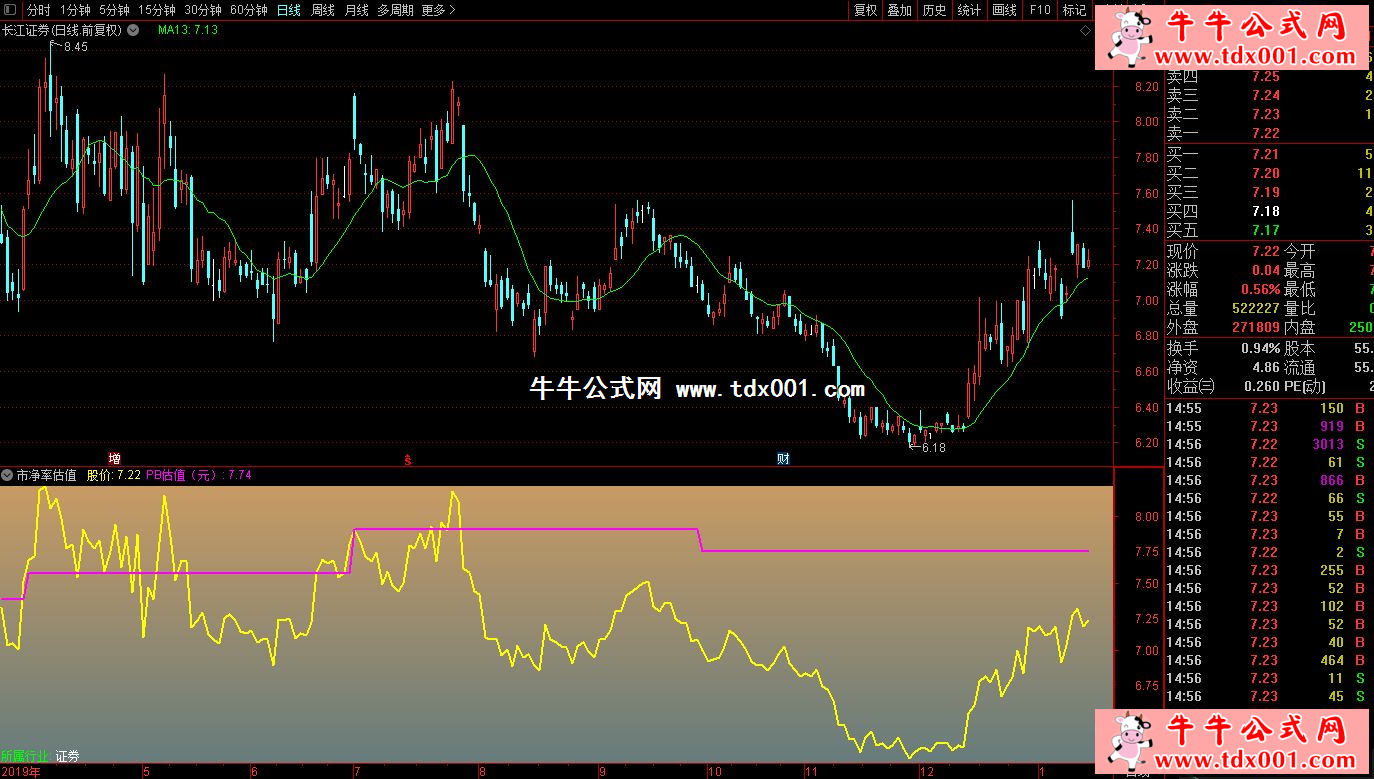Click the 14:56 trade with volume 3013

point(1269,444)
